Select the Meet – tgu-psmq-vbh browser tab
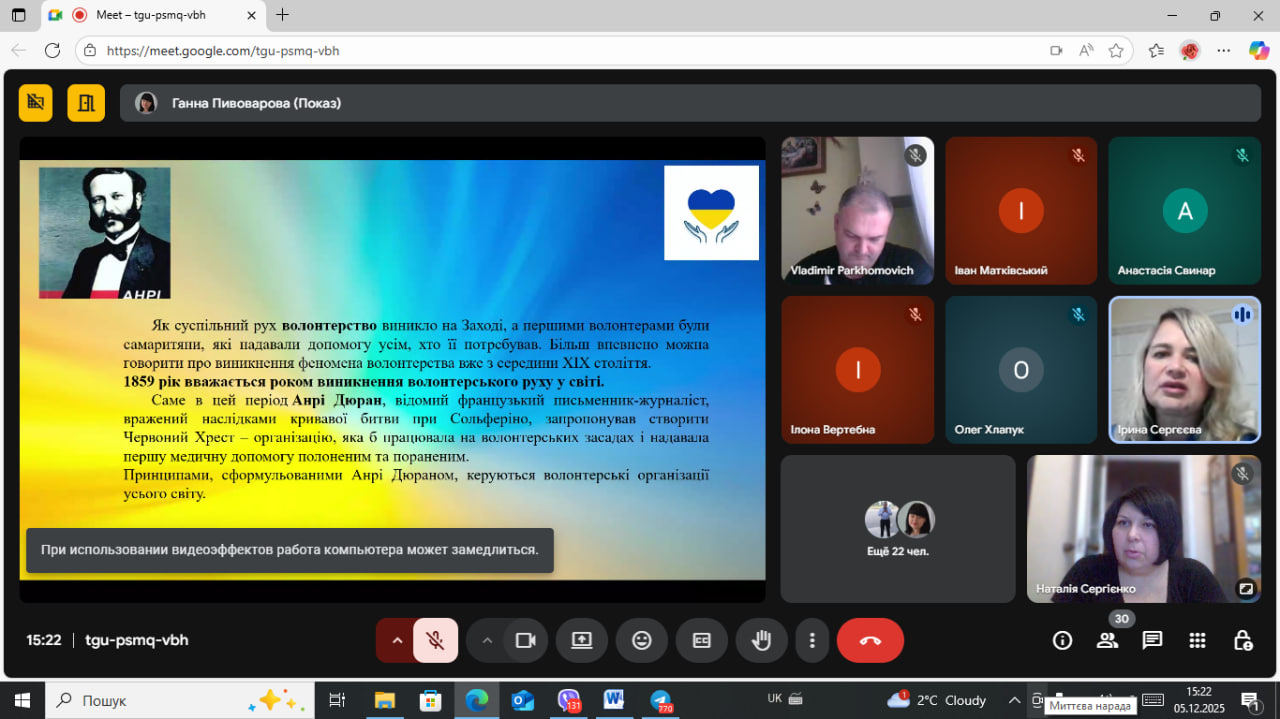 point(150,15)
